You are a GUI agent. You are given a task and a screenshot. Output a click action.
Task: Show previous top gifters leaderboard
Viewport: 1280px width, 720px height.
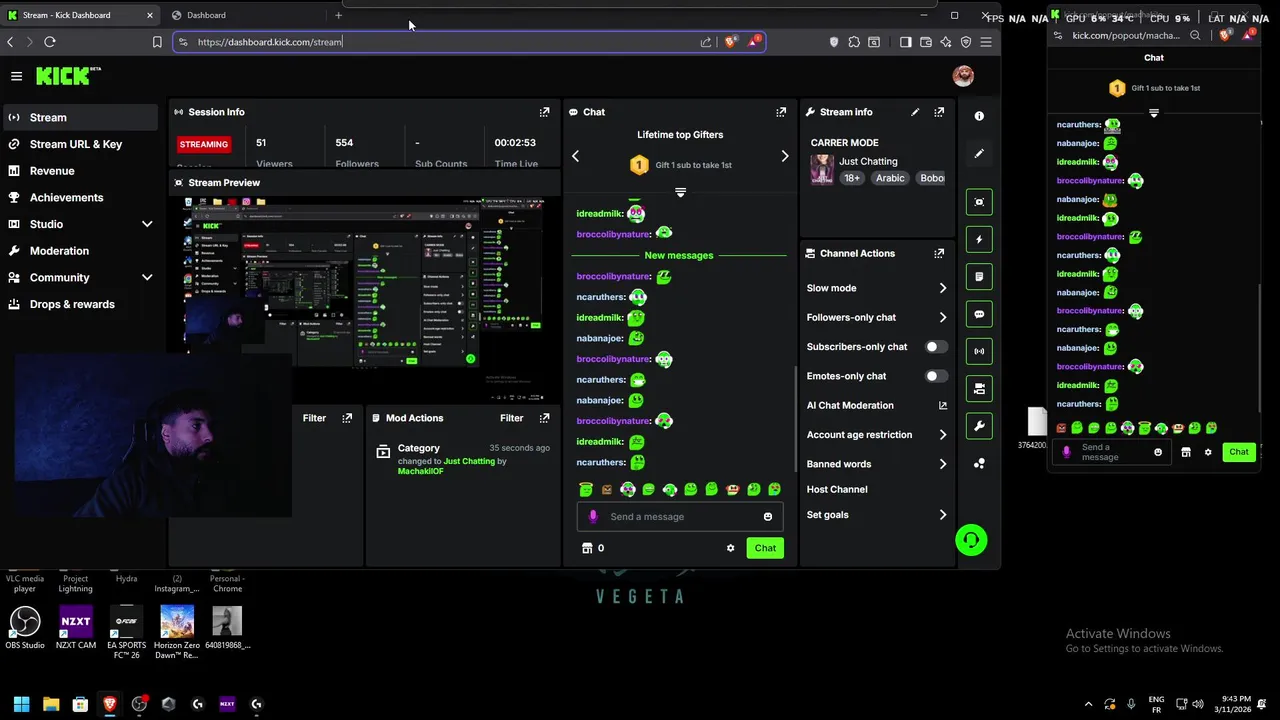click(x=575, y=156)
